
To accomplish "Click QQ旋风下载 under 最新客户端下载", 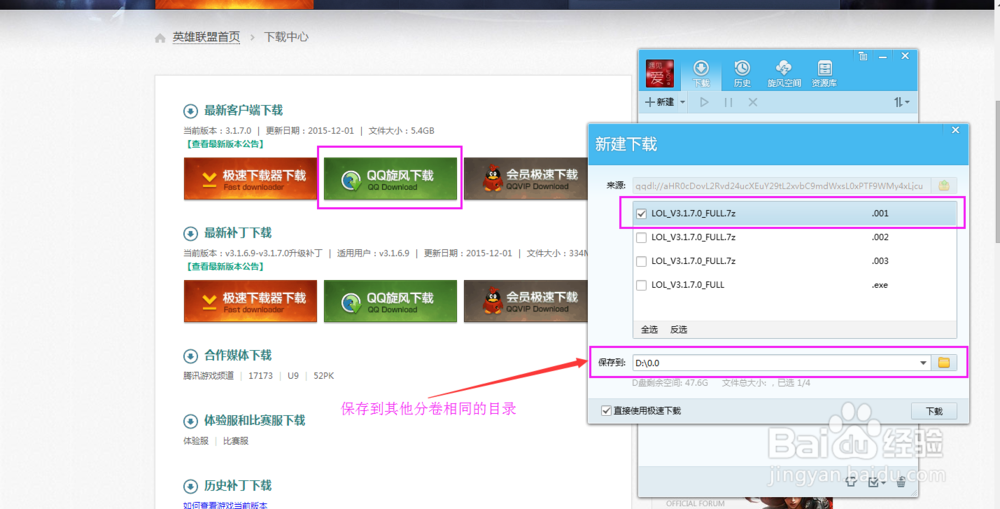I will coord(390,179).
